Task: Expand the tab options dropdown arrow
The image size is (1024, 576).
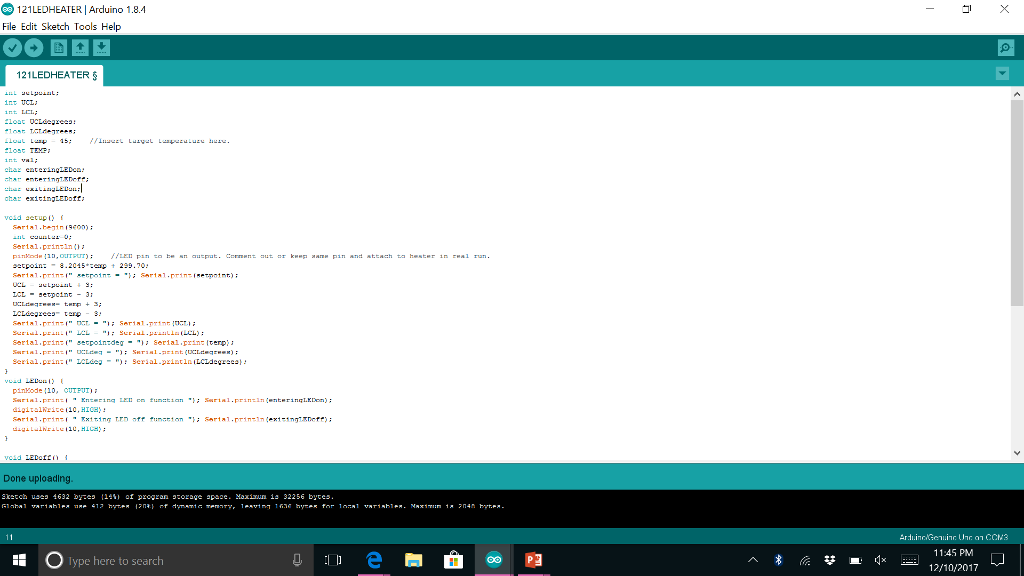Action: click(x=1002, y=74)
